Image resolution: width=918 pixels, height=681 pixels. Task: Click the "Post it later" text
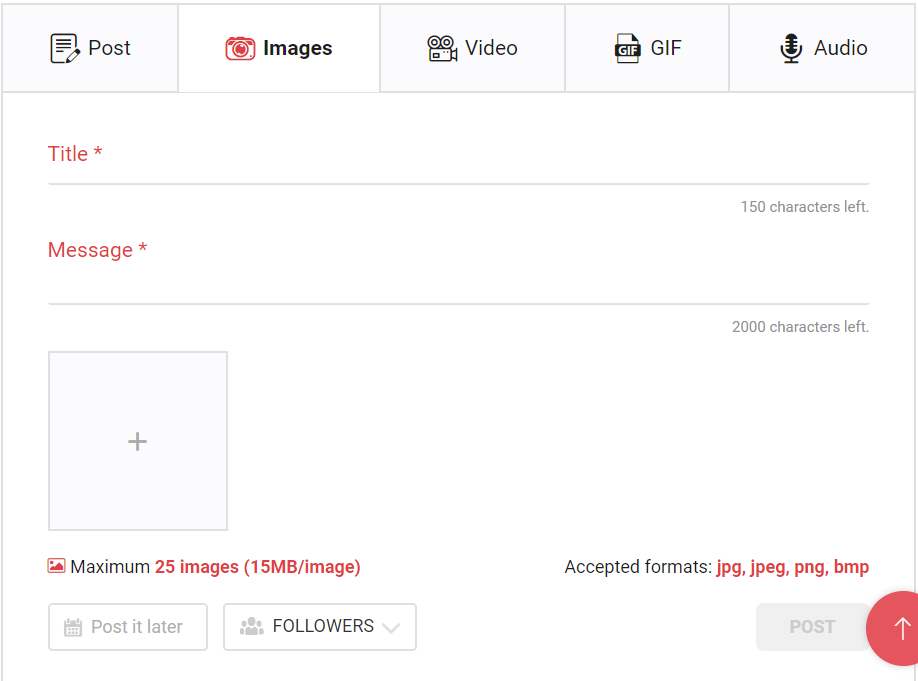click(137, 627)
